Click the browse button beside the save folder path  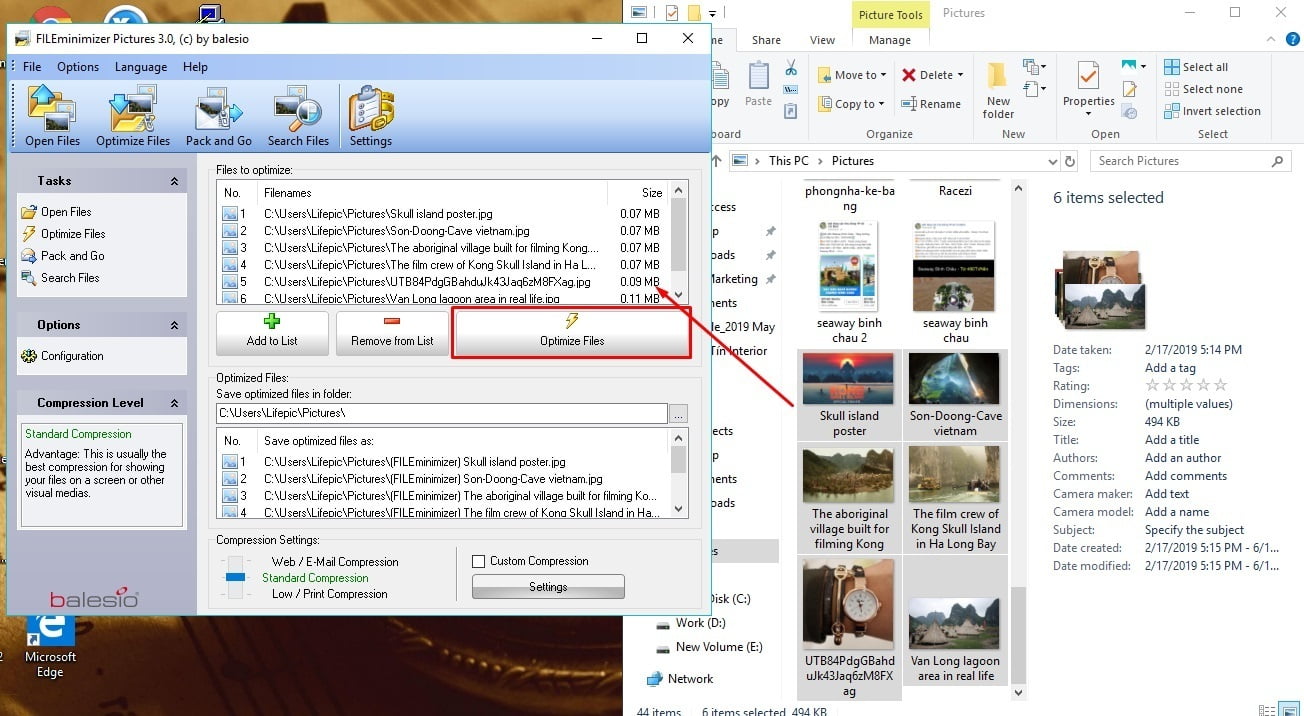pos(679,413)
